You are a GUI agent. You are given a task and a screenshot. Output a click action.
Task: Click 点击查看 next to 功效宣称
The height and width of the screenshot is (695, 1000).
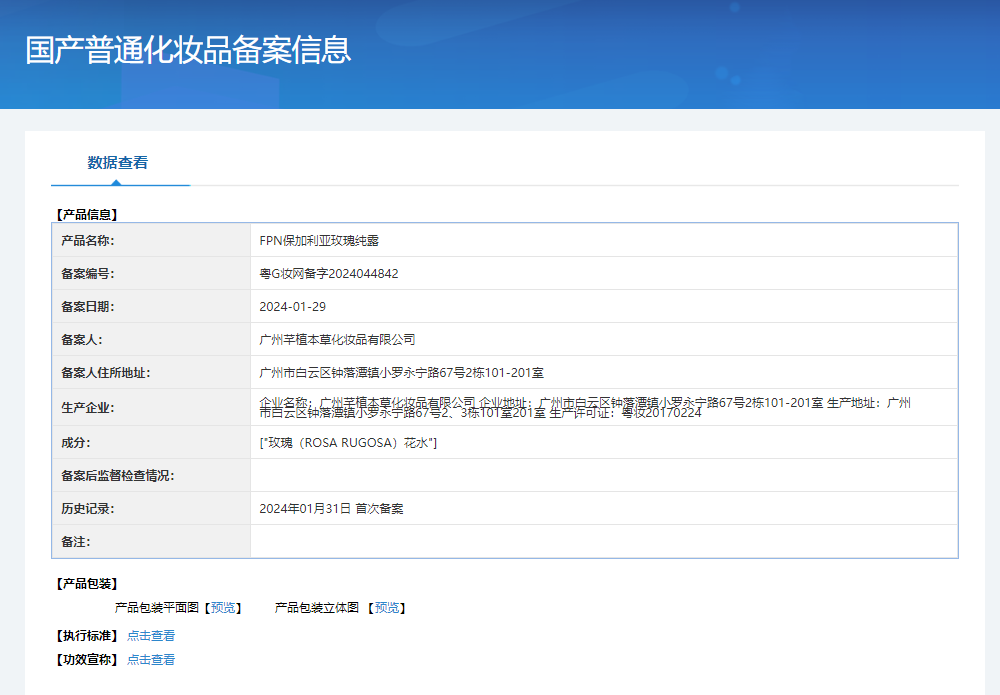coord(151,660)
